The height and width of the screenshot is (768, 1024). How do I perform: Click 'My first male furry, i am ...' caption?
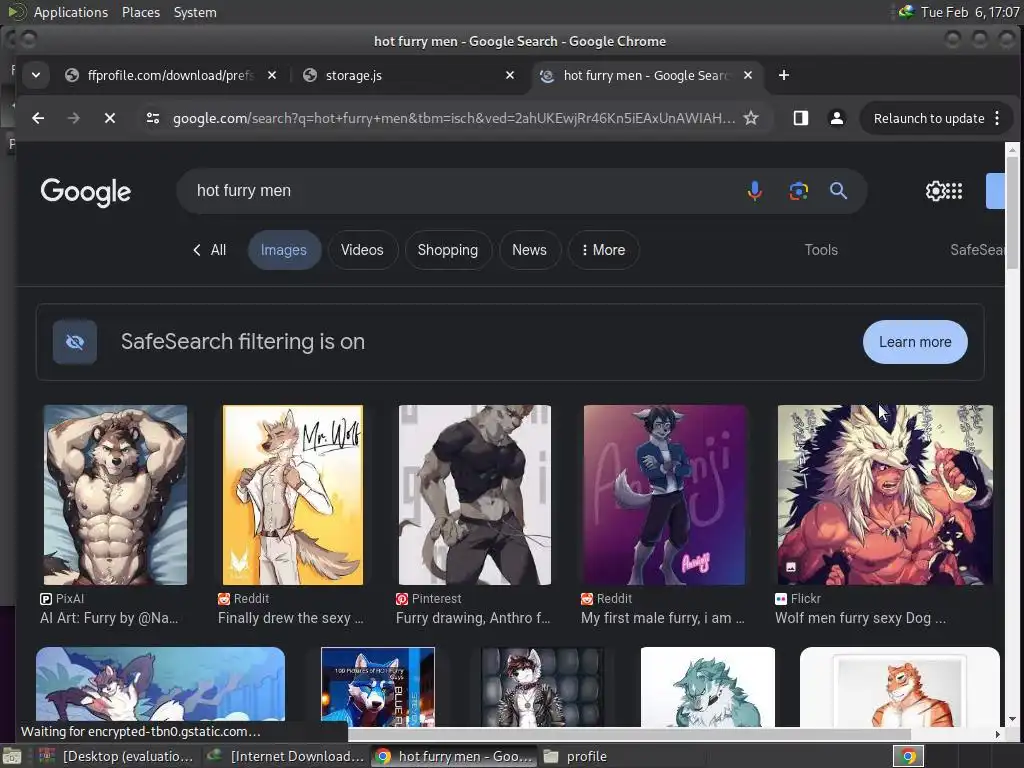pyautogui.click(x=663, y=618)
